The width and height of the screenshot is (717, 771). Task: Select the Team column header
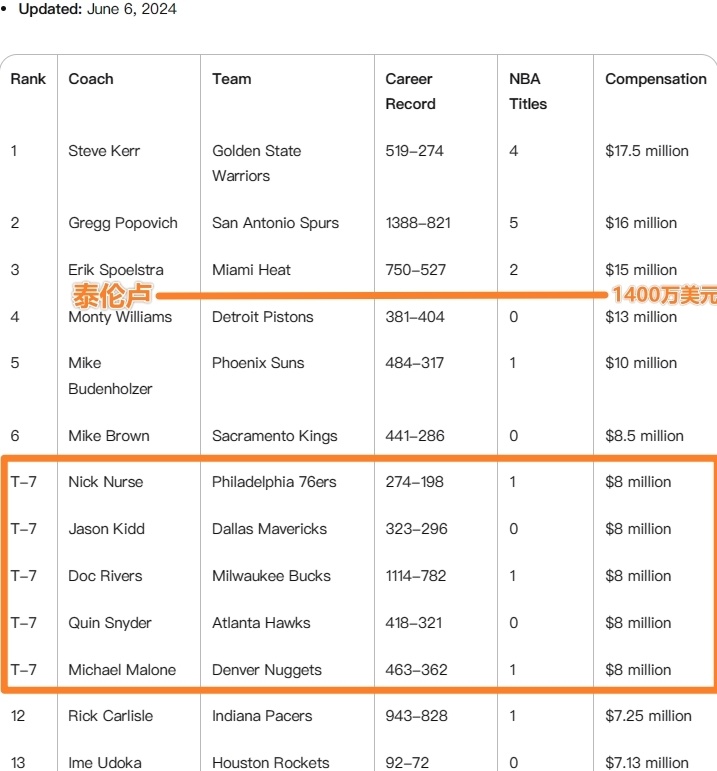coord(232,79)
